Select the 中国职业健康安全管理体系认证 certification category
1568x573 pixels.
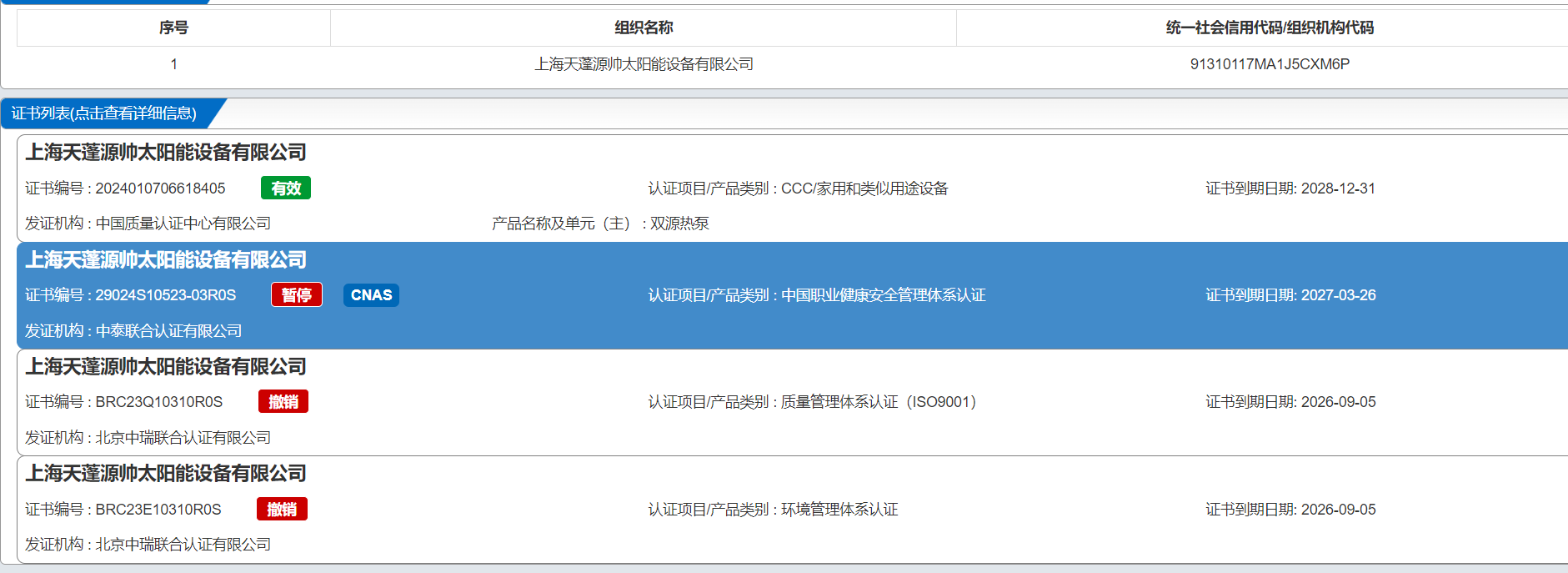pyautogui.click(x=884, y=295)
